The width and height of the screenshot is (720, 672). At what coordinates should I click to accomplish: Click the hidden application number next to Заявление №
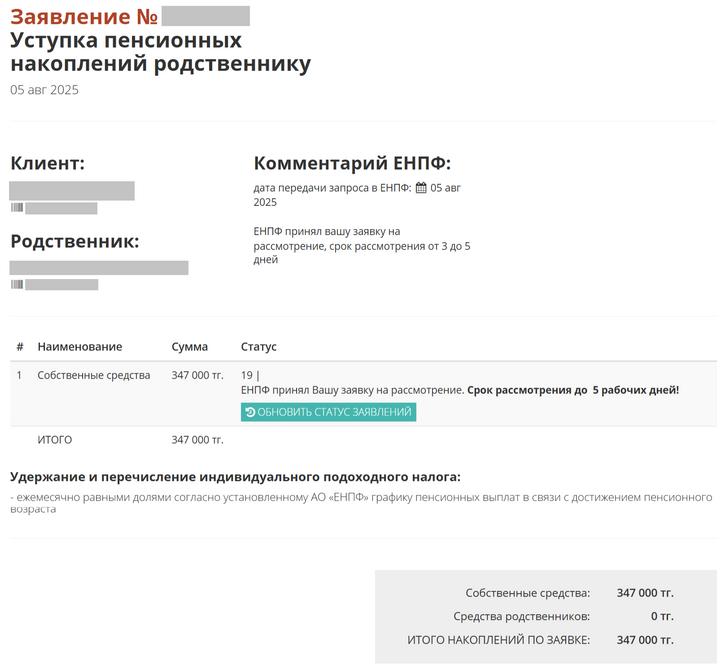pos(205,17)
